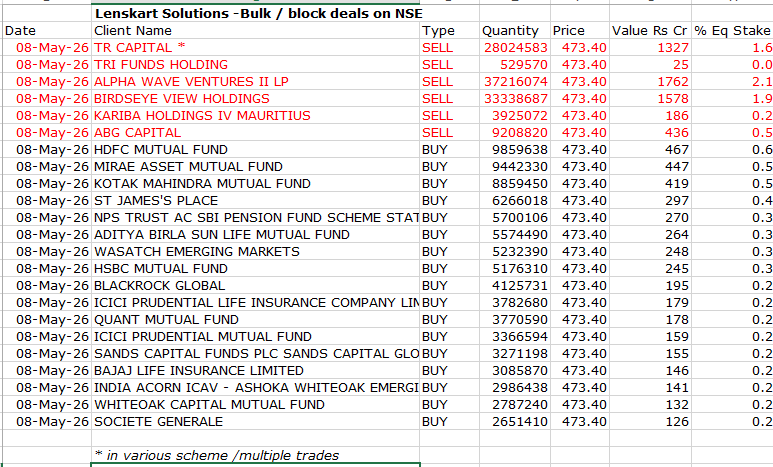Select 'INDIA ACORN ICAV - ASHOKA WHITEOAK' cell

(255, 388)
